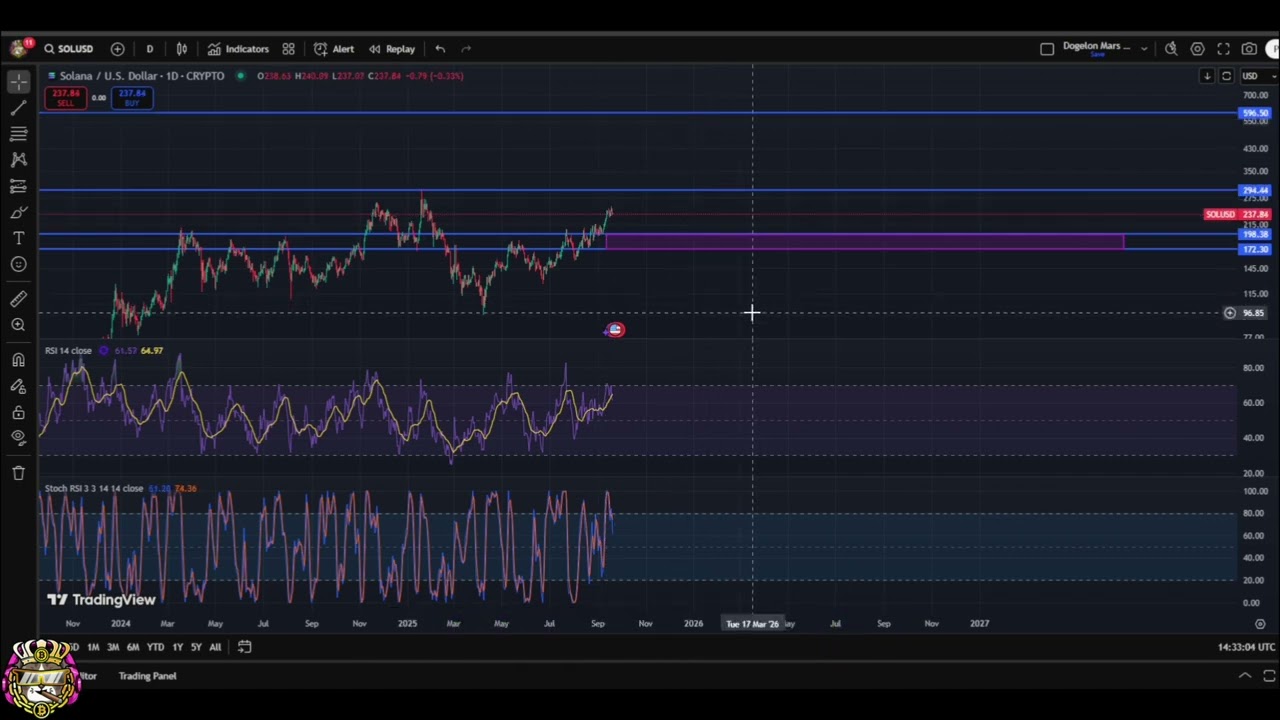The height and width of the screenshot is (720, 1280).
Task: Open the patterns drawing tools
Action: (x=18, y=160)
